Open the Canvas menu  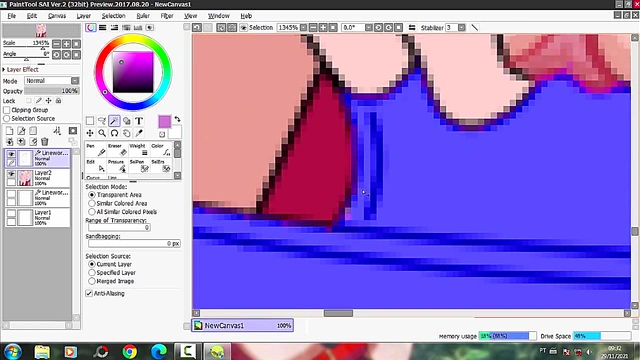(x=57, y=16)
